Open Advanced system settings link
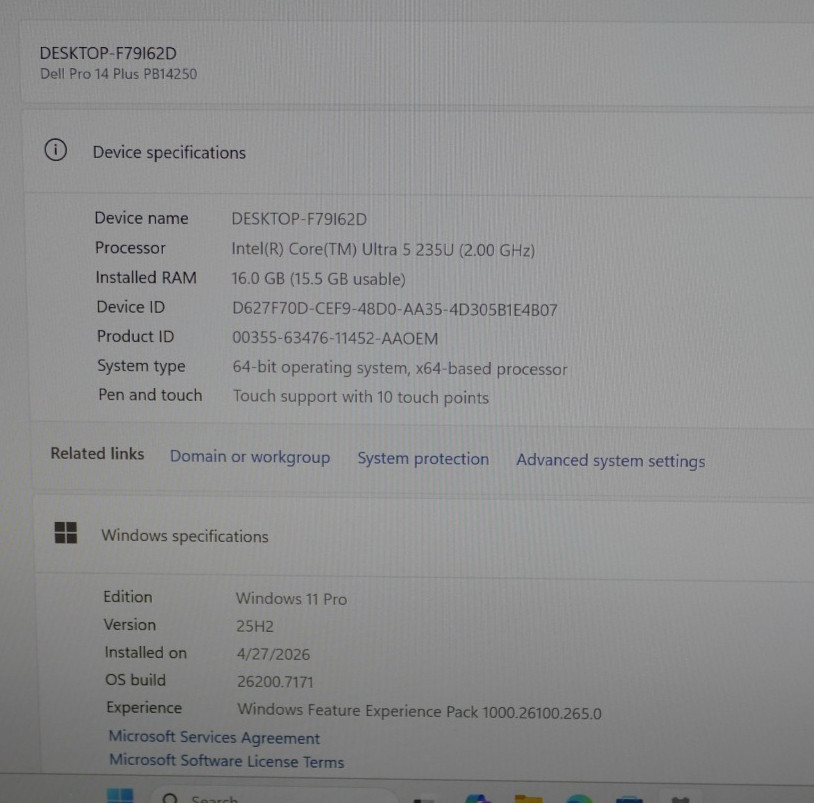This screenshot has width=814, height=803. click(610, 461)
